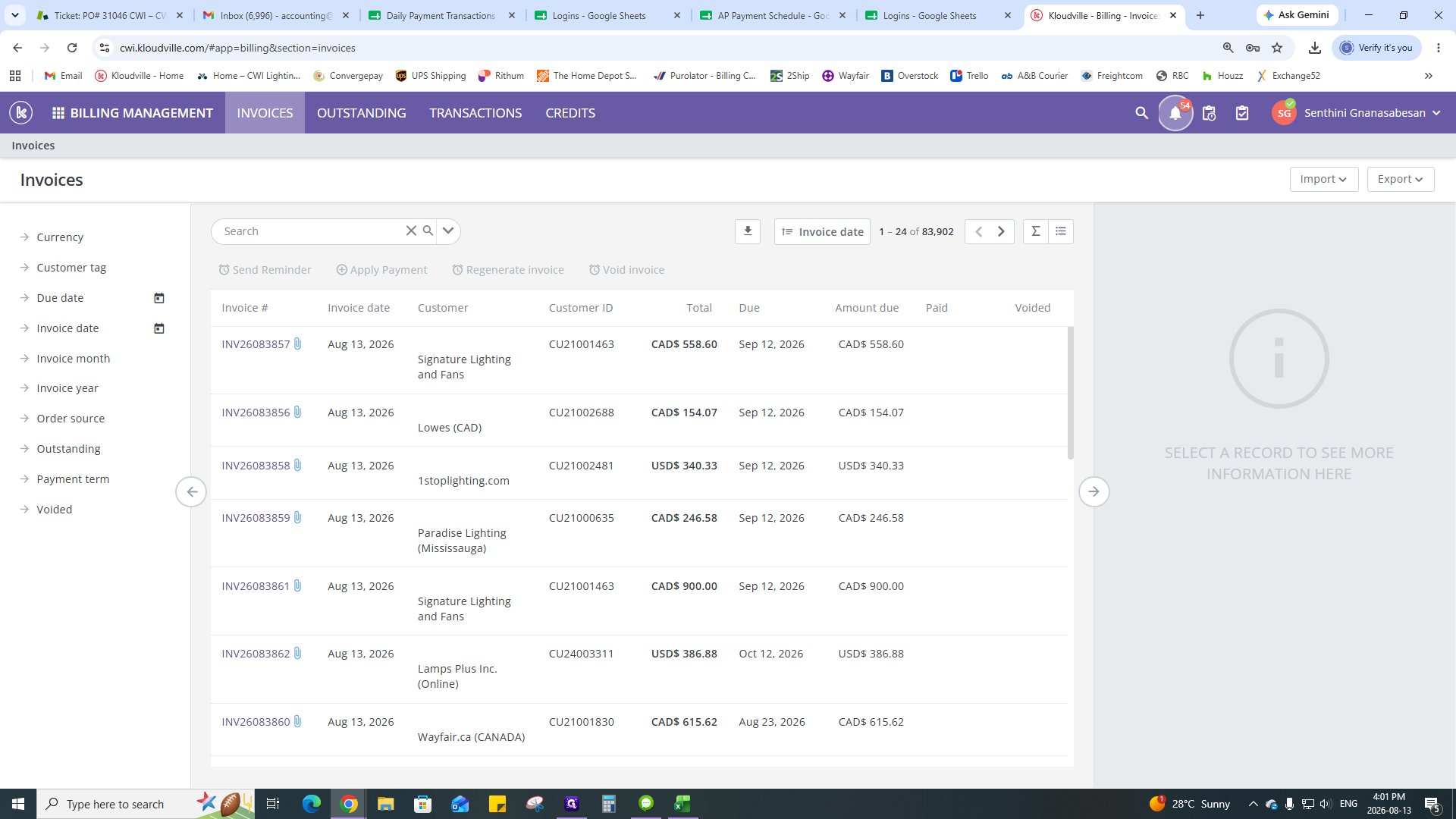
Task: Open the Import dropdown
Action: [x=1324, y=179]
